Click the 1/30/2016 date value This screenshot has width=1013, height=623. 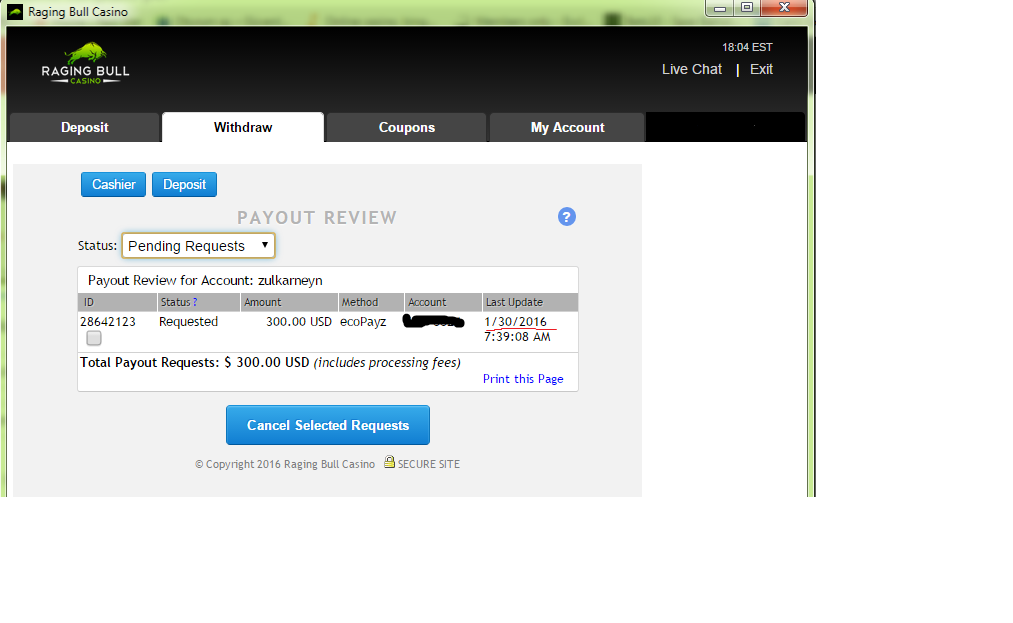pyautogui.click(x=516, y=321)
